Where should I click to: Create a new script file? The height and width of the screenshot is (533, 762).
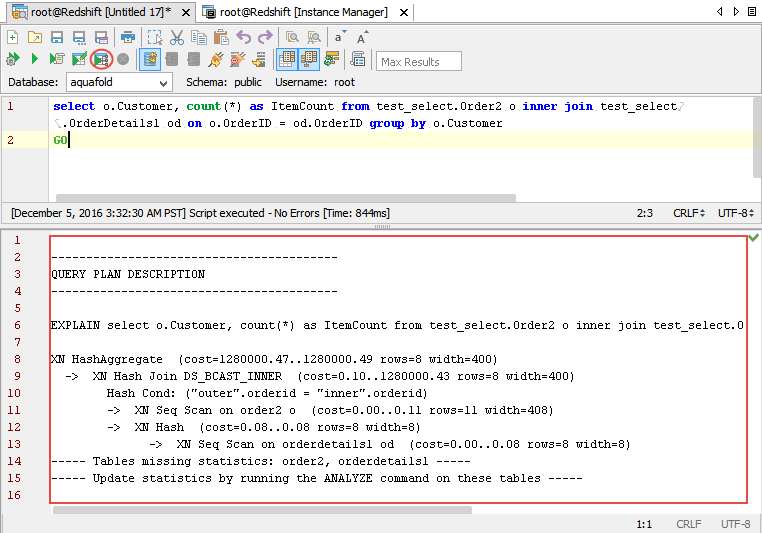coord(13,37)
